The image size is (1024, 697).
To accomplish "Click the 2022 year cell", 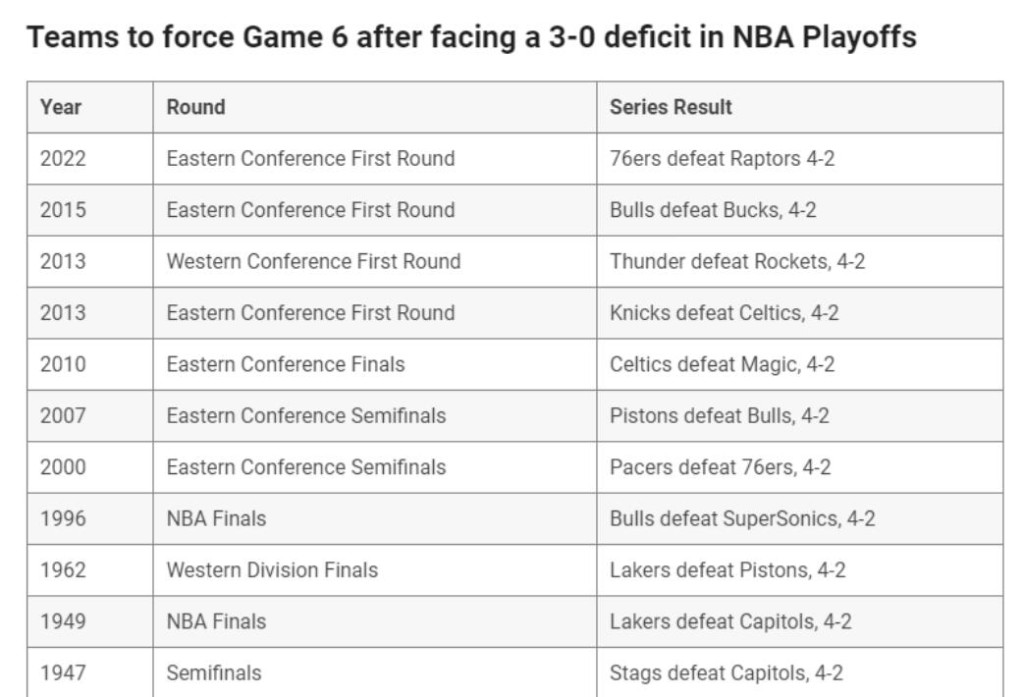I will pyautogui.click(x=90, y=159).
